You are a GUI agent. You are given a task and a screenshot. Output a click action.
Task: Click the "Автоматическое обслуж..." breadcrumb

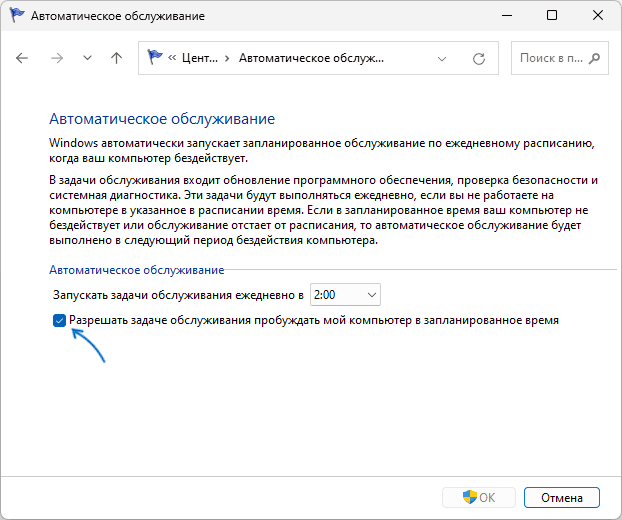pyautogui.click(x=311, y=58)
